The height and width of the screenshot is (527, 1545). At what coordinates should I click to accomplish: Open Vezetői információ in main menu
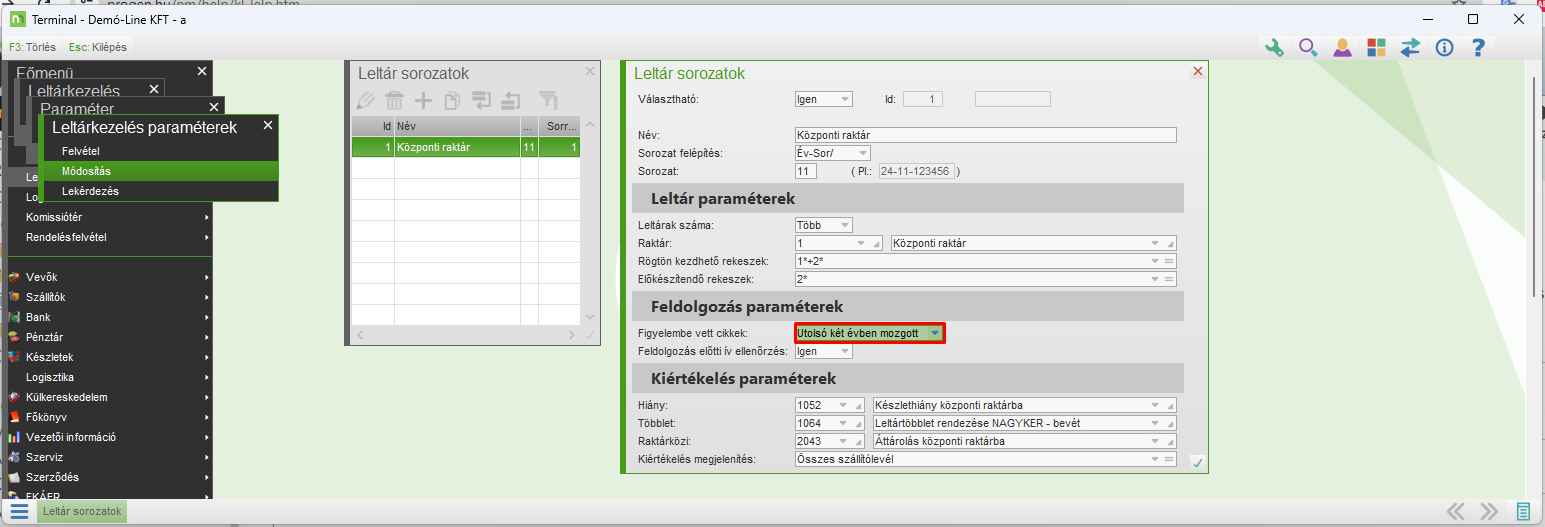(110, 437)
